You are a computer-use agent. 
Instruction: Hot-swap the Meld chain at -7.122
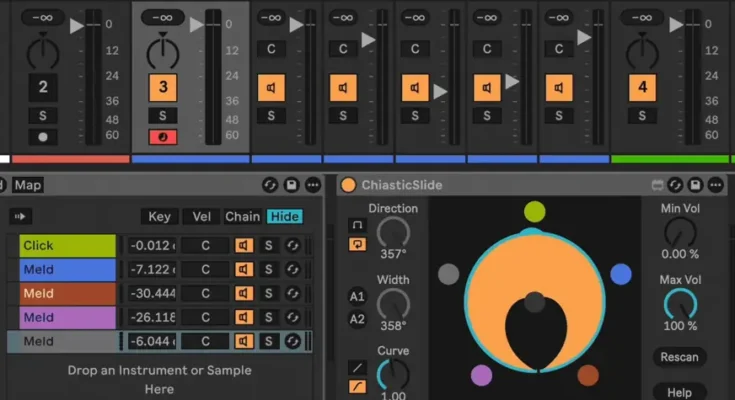292,269
